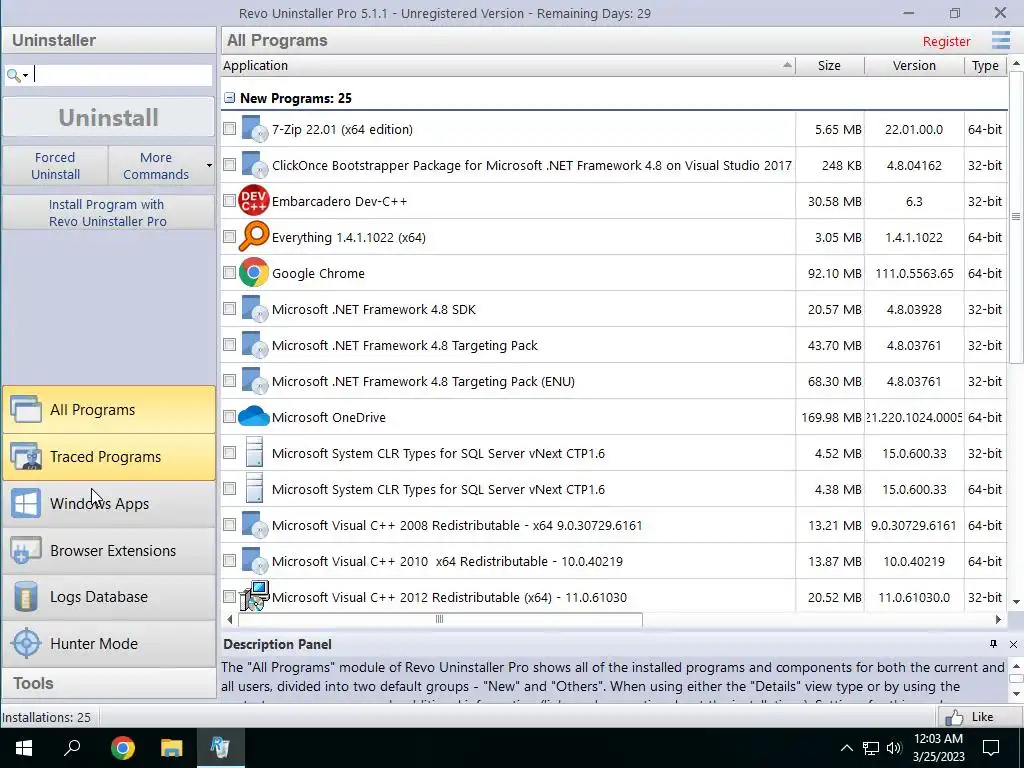Open taskbar search
This screenshot has height=768, width=1024.
click(x=72, y=748)
